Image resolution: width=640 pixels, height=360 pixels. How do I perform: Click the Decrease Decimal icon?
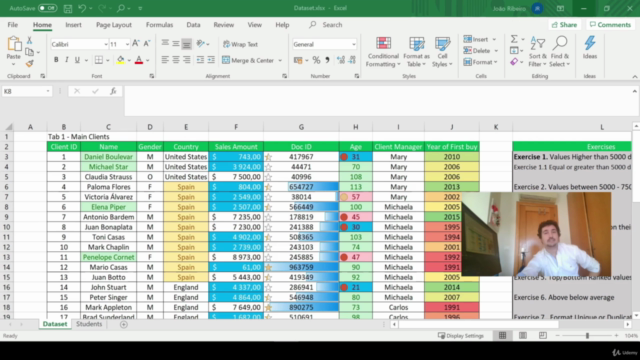click(x=352, y=60)
